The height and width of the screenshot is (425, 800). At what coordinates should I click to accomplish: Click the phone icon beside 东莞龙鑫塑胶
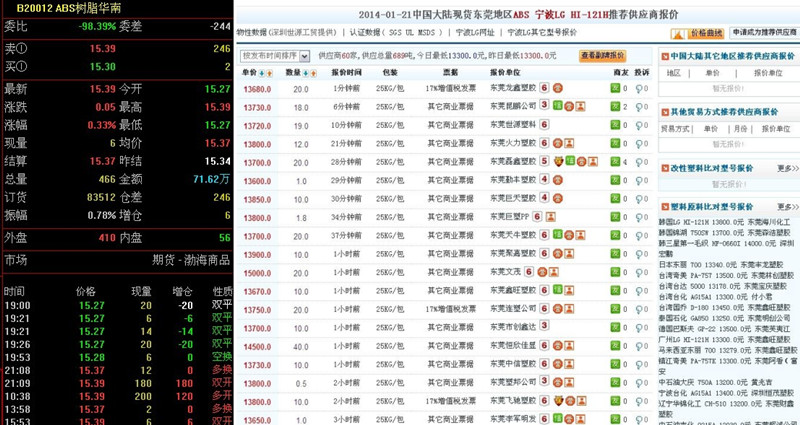click(558, 89)
